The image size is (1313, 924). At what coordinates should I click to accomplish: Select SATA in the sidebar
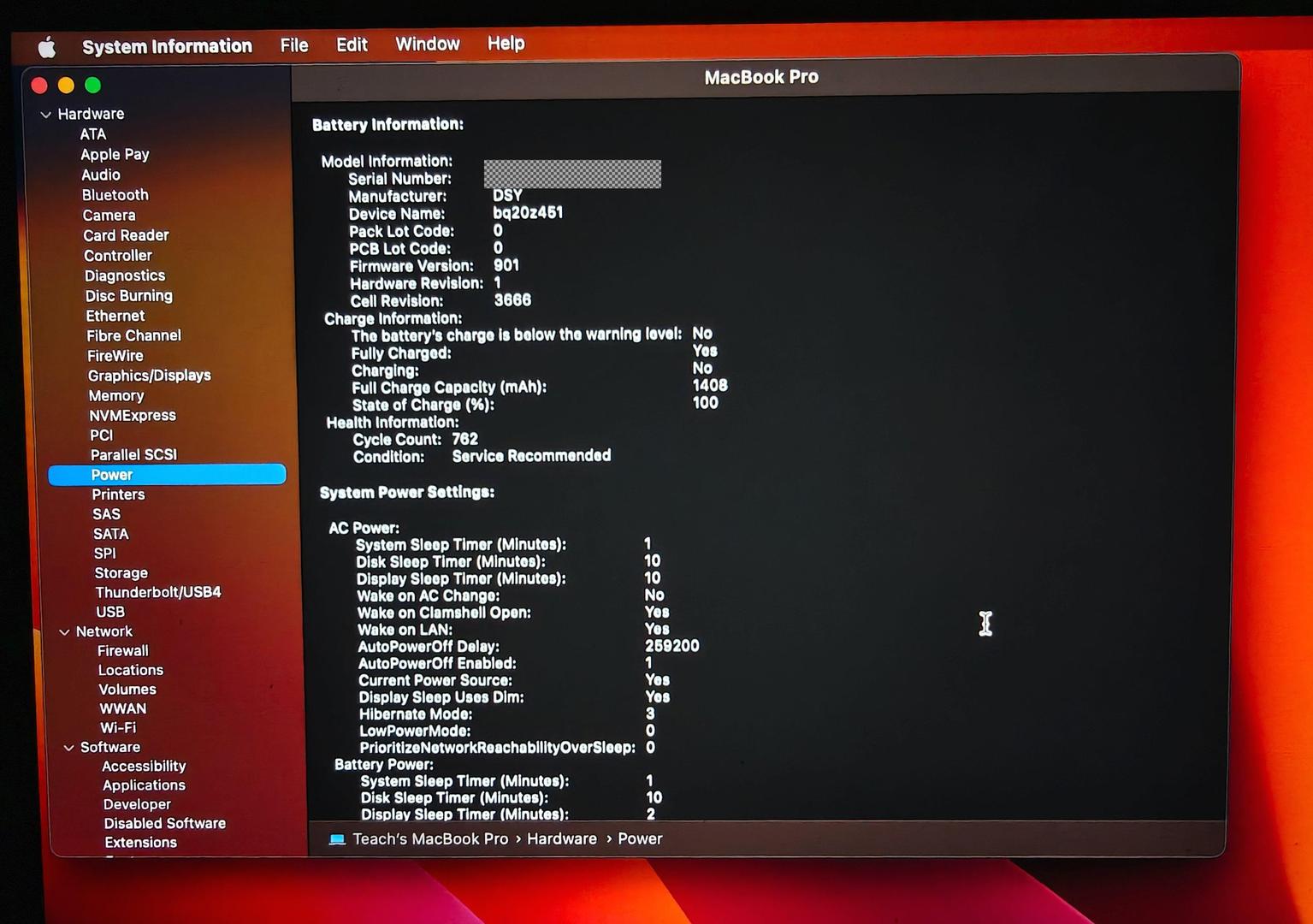click(x=111, y=534)
